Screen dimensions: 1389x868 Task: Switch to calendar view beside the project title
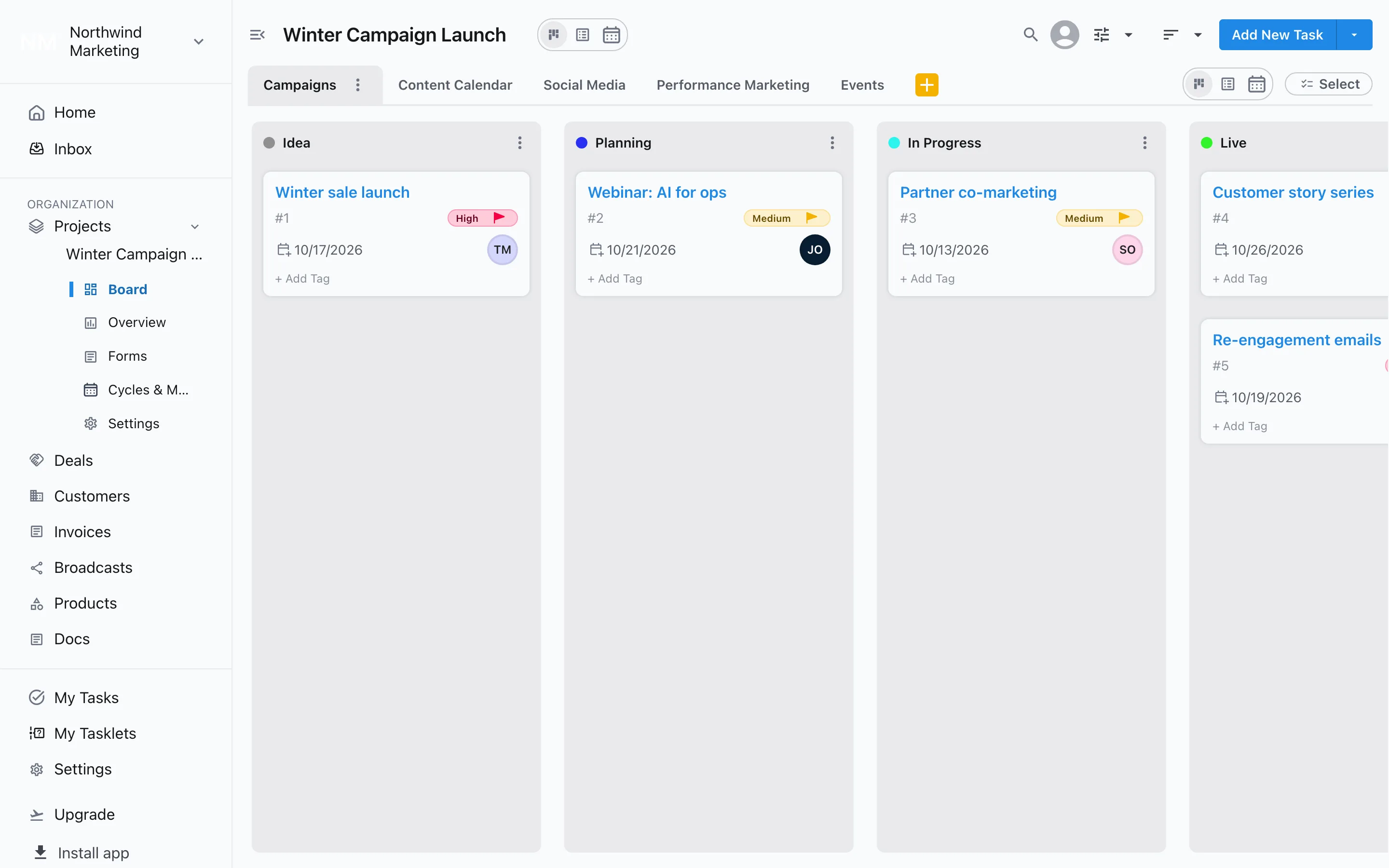point(611,35)
